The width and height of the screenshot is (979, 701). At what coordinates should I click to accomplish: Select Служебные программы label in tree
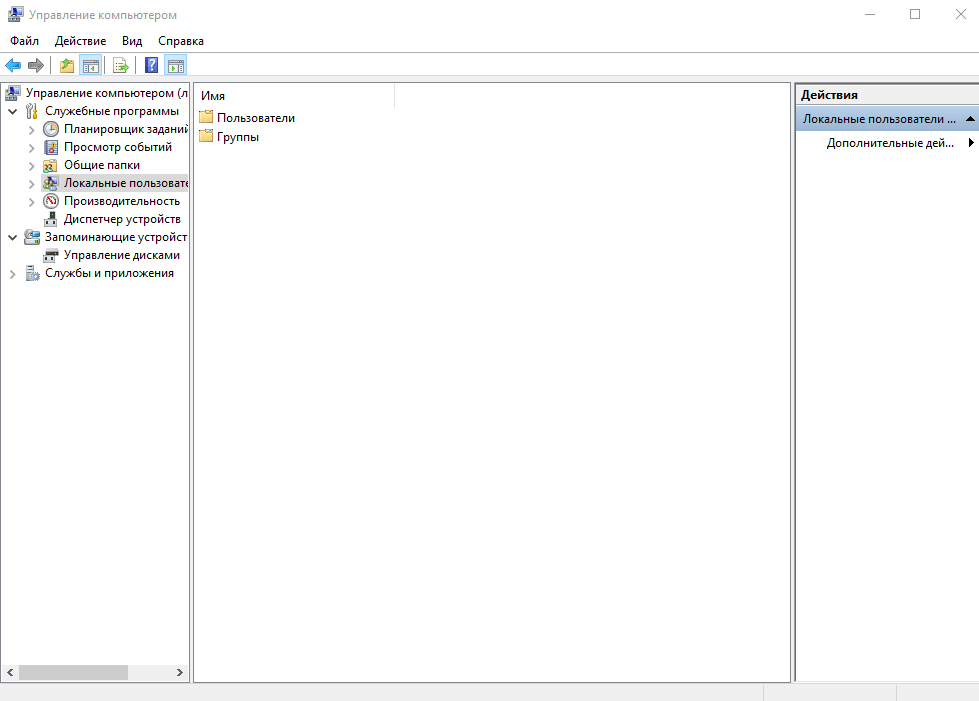112,111
